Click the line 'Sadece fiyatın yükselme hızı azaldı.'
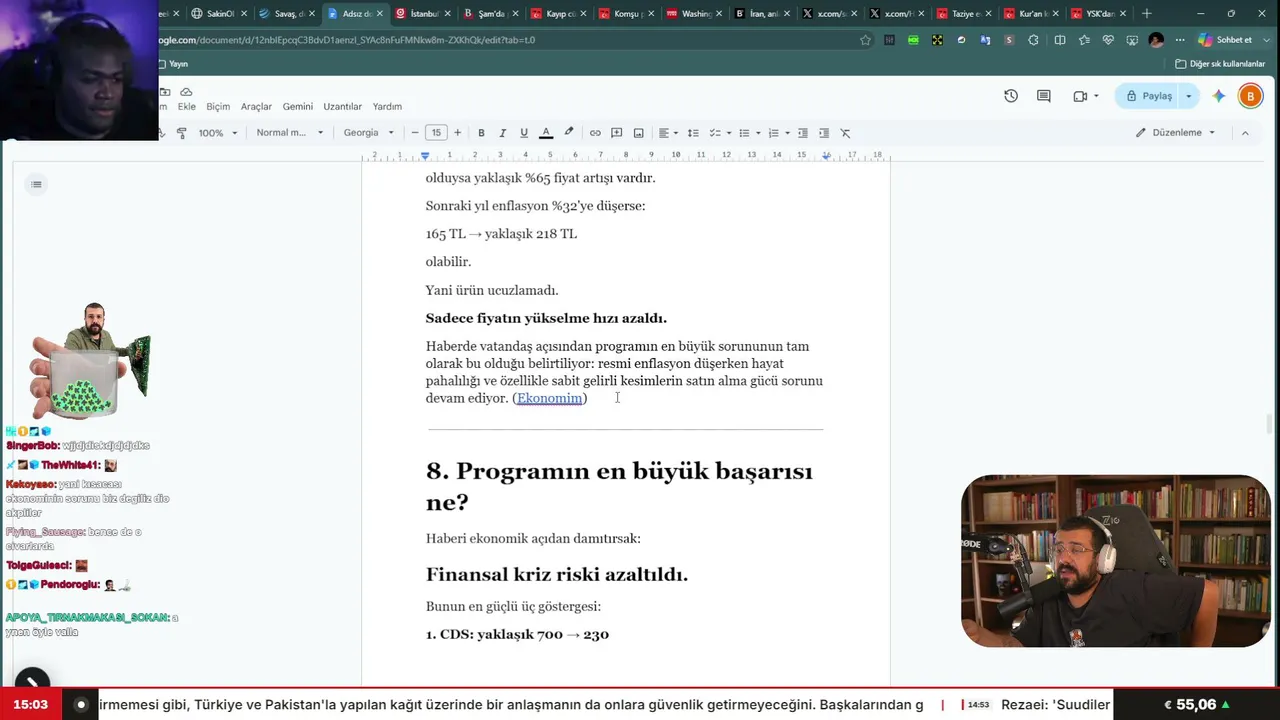 click(x=546, y=318)
